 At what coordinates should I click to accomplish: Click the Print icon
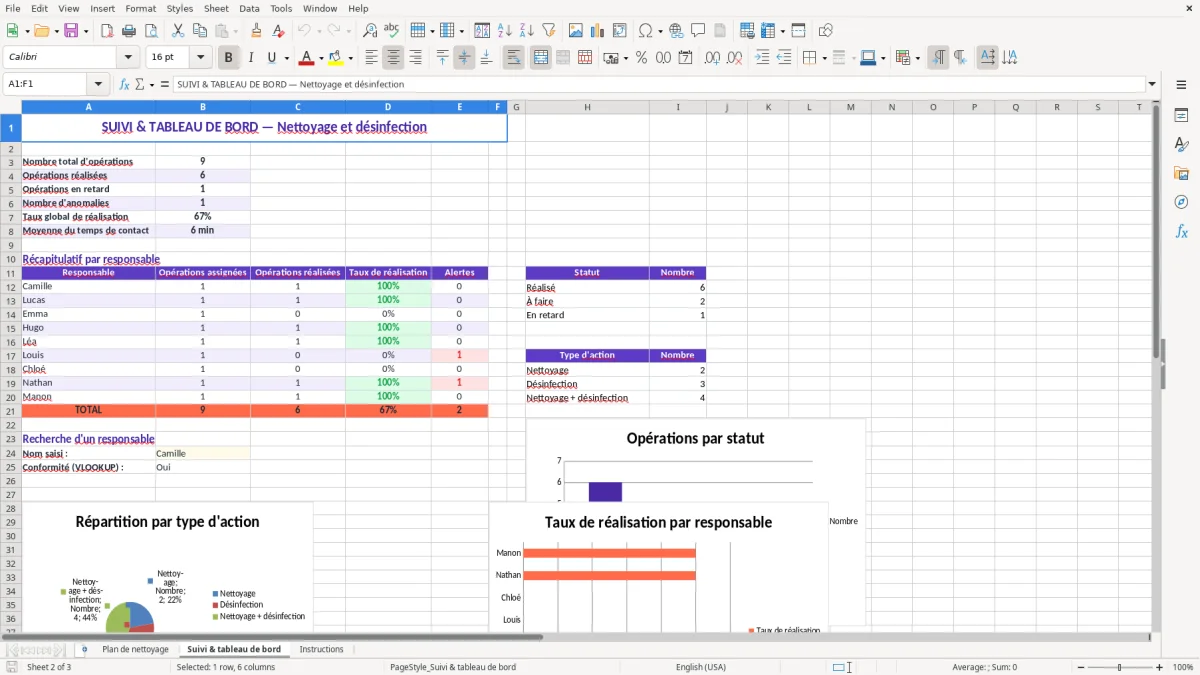click(129, 31)
